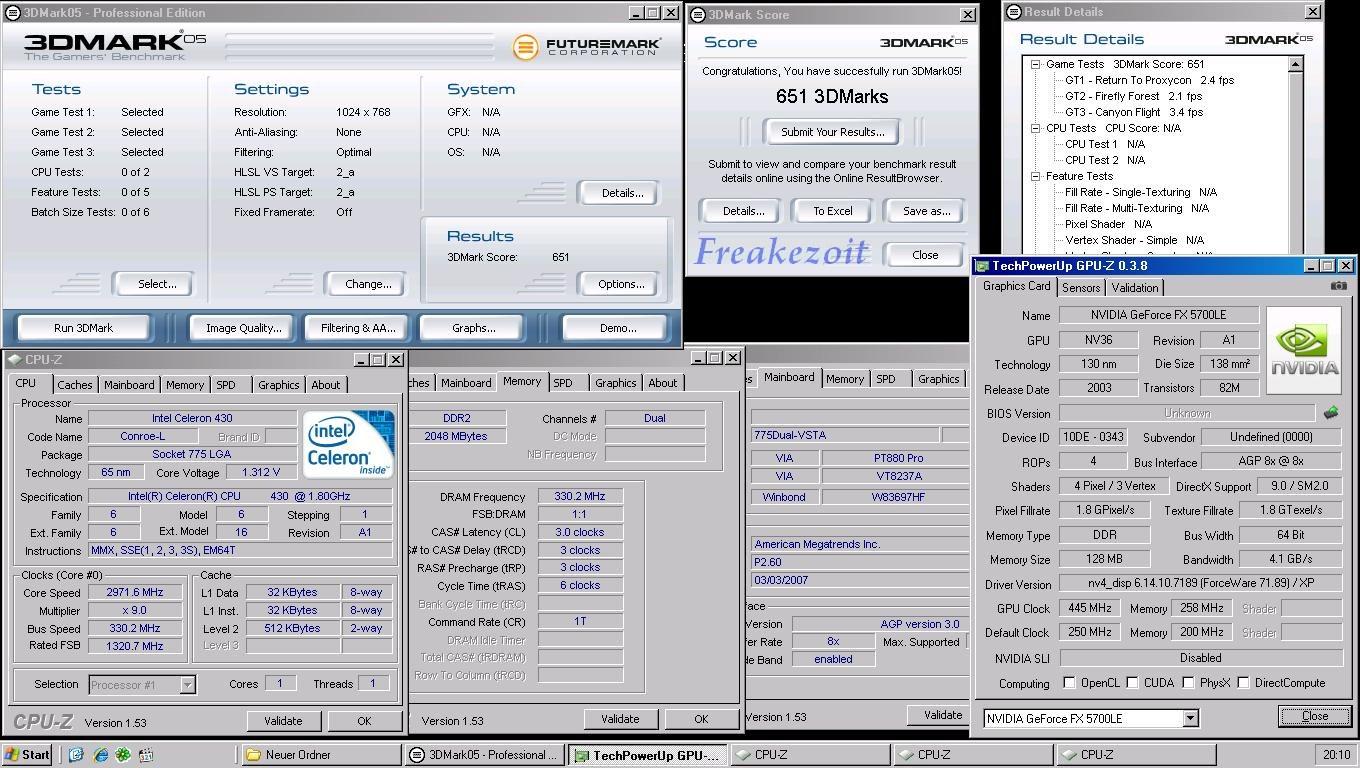The height and width of the screenshot is (768, 1360).
Task: Click the CPU-Z window title bar icon
Action: point(14,360)
